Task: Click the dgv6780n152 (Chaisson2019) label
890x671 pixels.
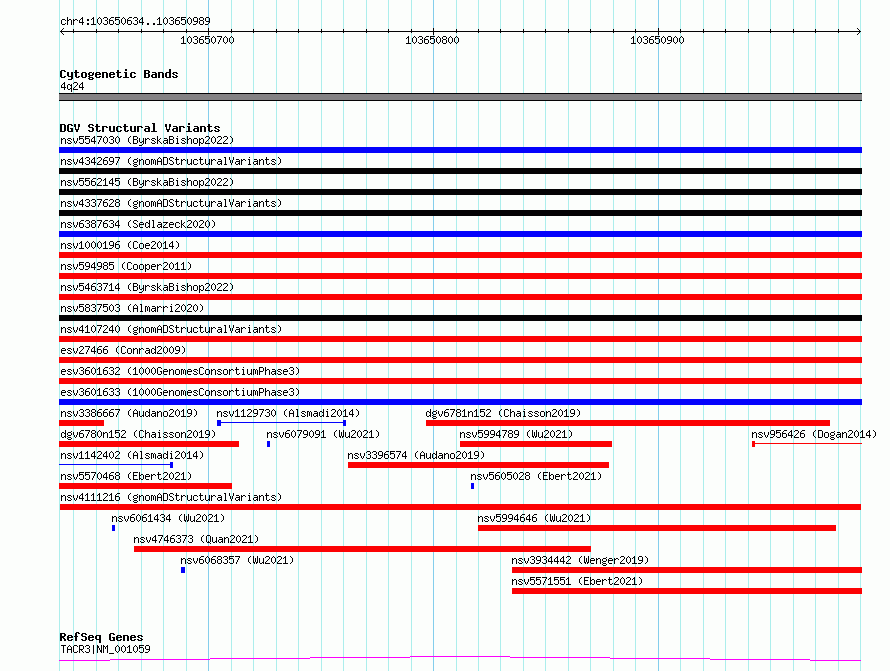Action: [138, 434]
